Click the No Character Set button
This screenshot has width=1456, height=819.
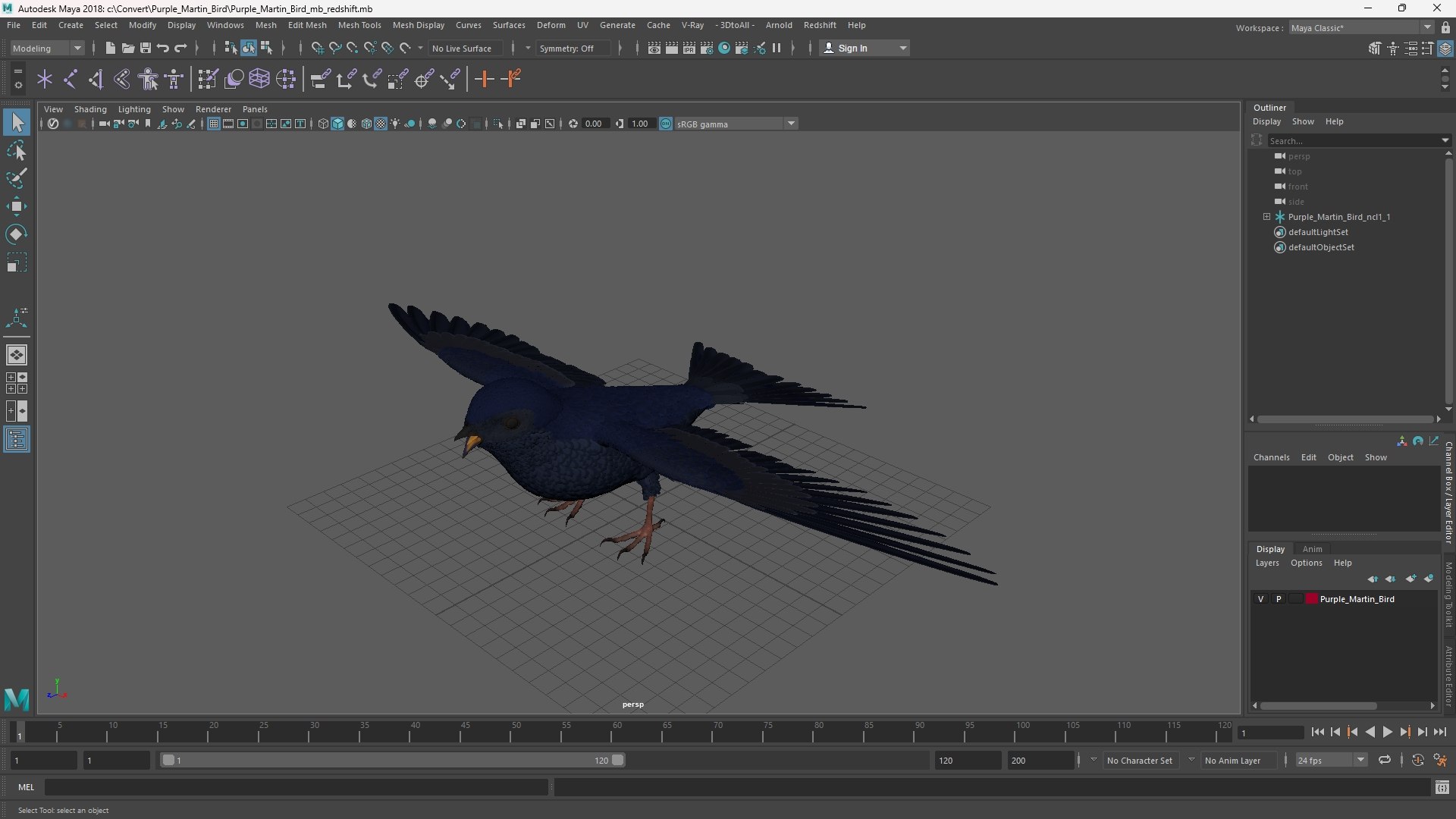pyautogui.click(x=1139, y=760)
